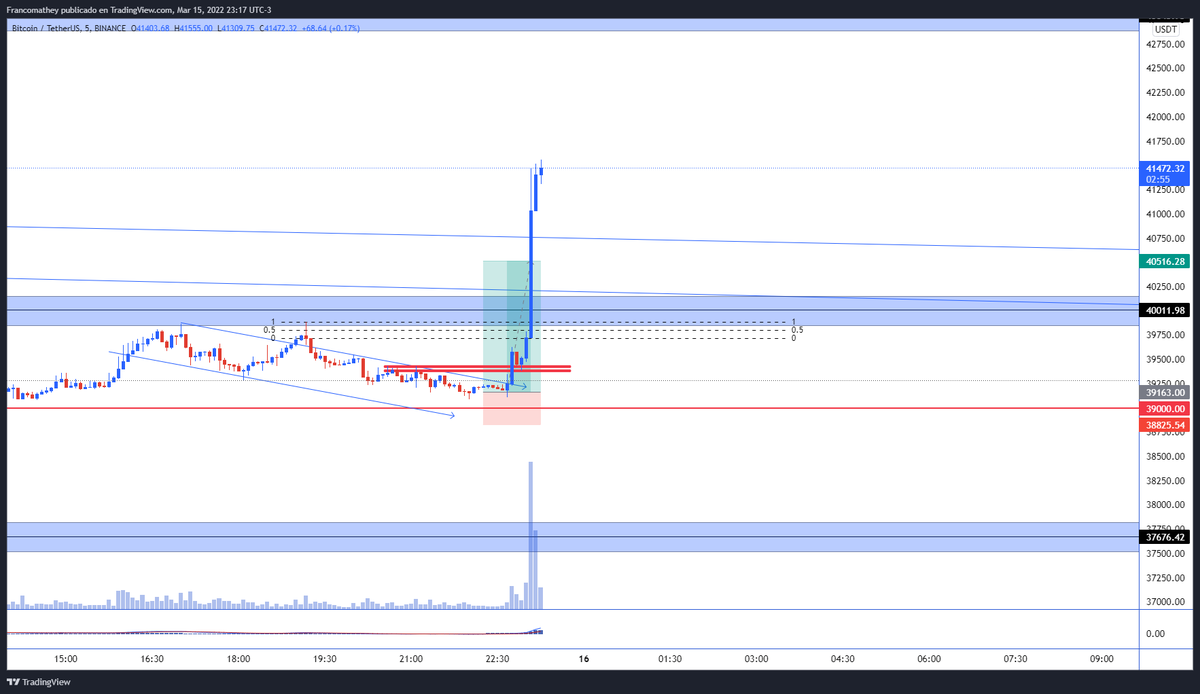Click the 42250.00 price axis label
This screenshot has height=694, width=1200.
pyautogui.click(x=1166, y=92)
